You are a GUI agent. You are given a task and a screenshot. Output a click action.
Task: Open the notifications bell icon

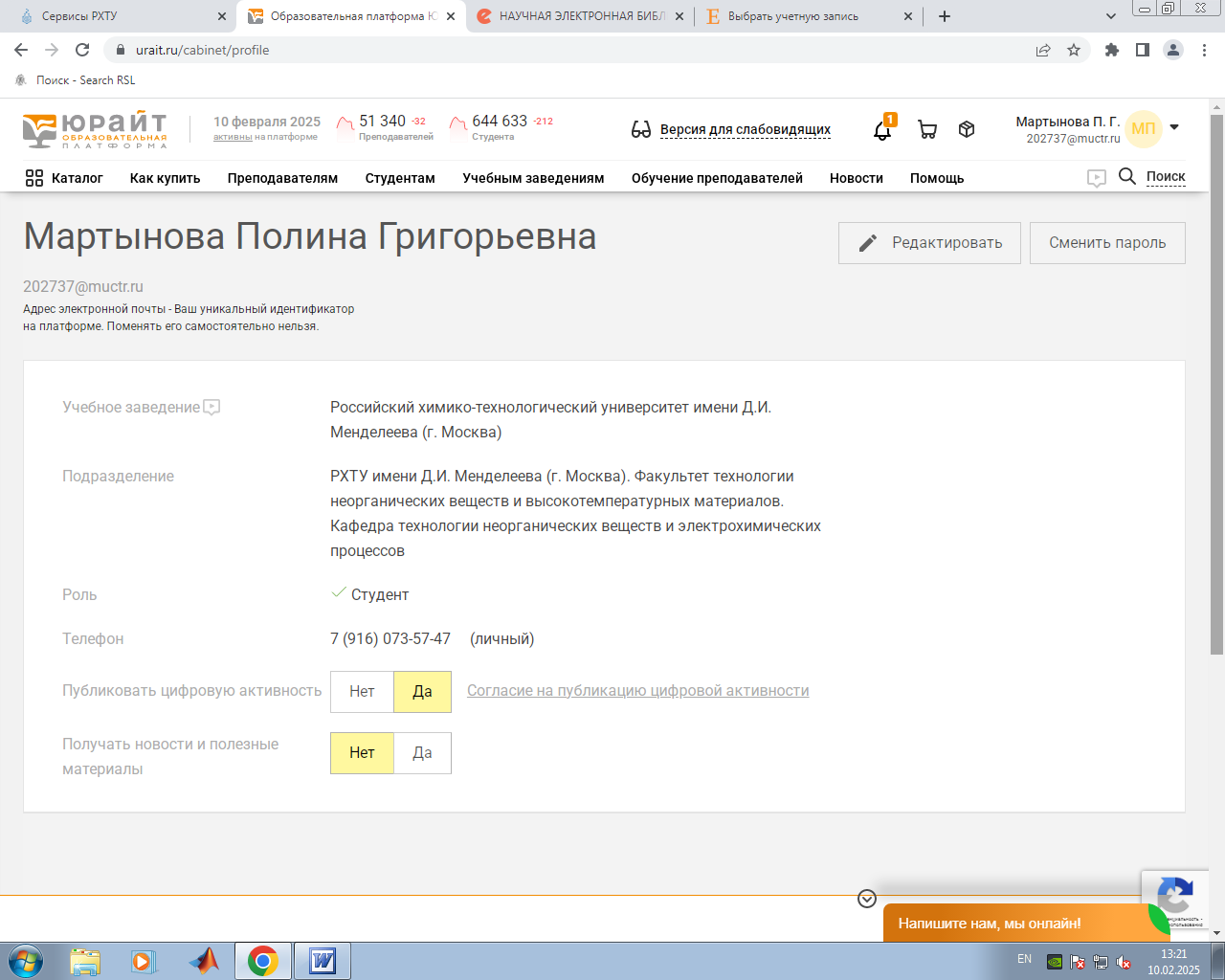(882, 130)
